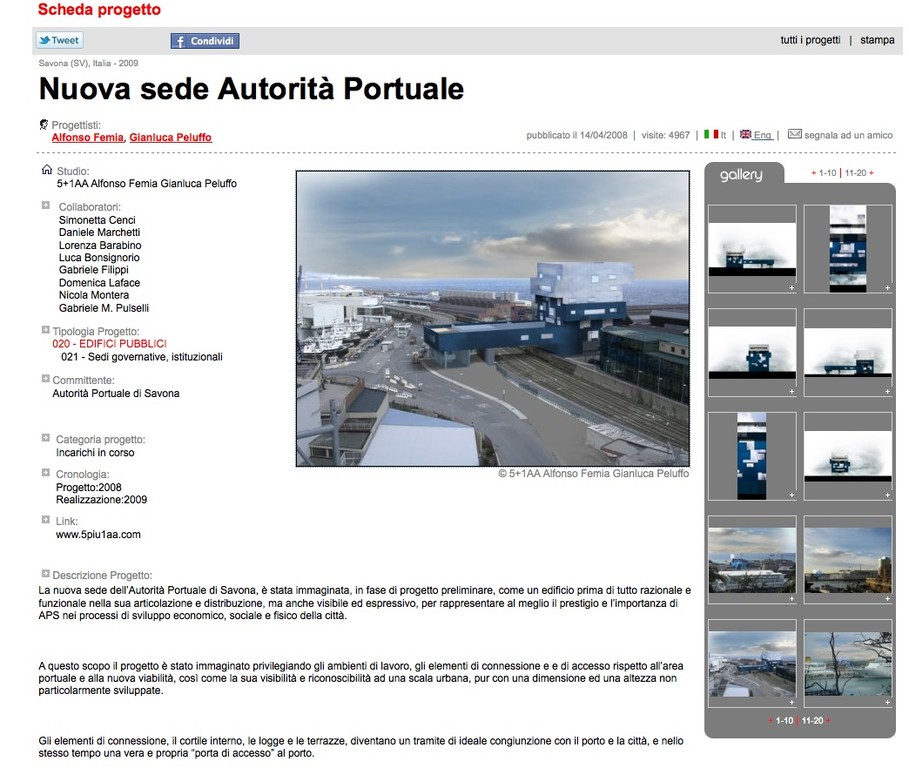Open the Alfonso Femia designer link
The image size is (909, 768).
[x=88, y=137]
